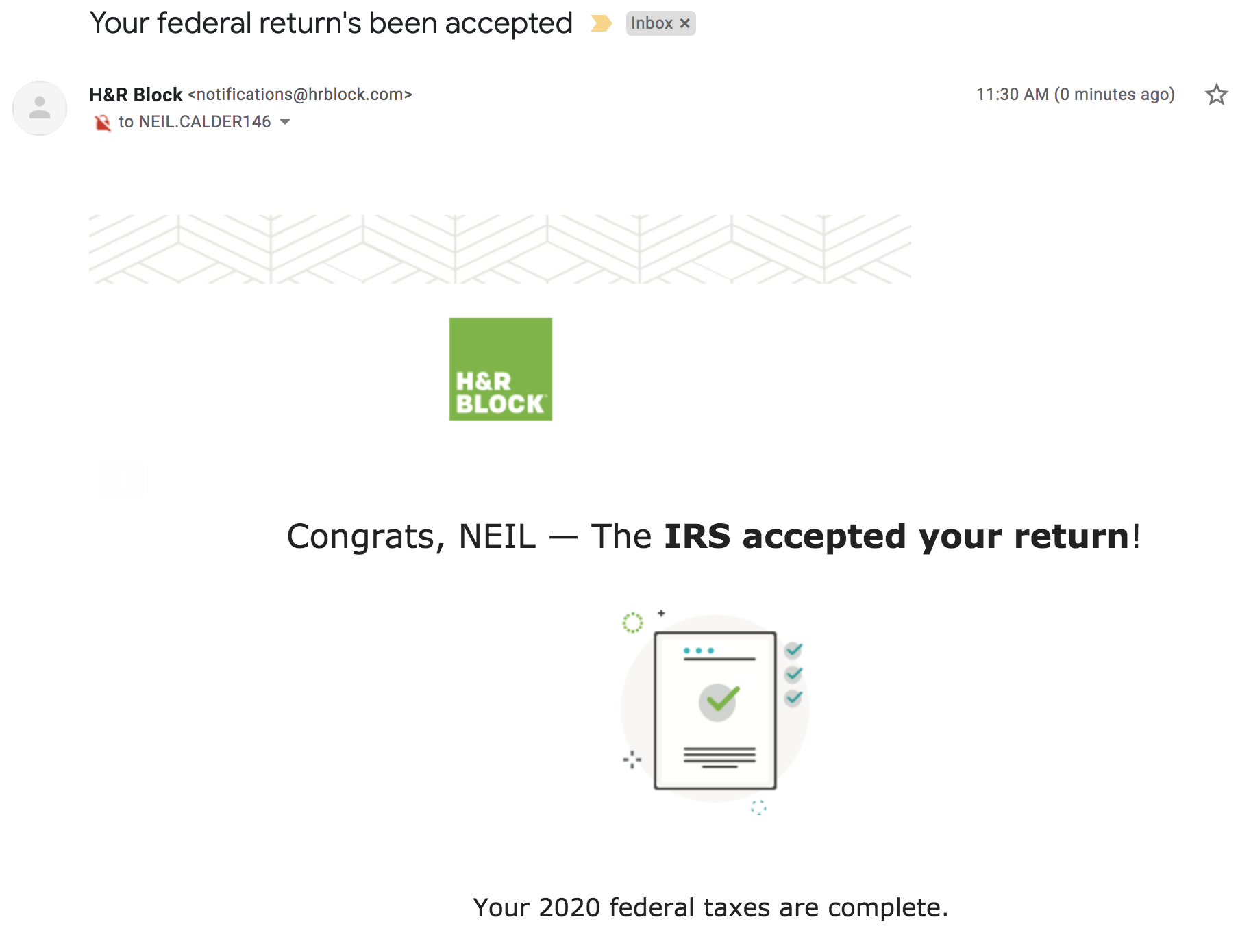Viewport: 1251px width, 952px height.
Task: Click the green H&R Block logo
Action: pyautogui.click(x=500, y=369)
